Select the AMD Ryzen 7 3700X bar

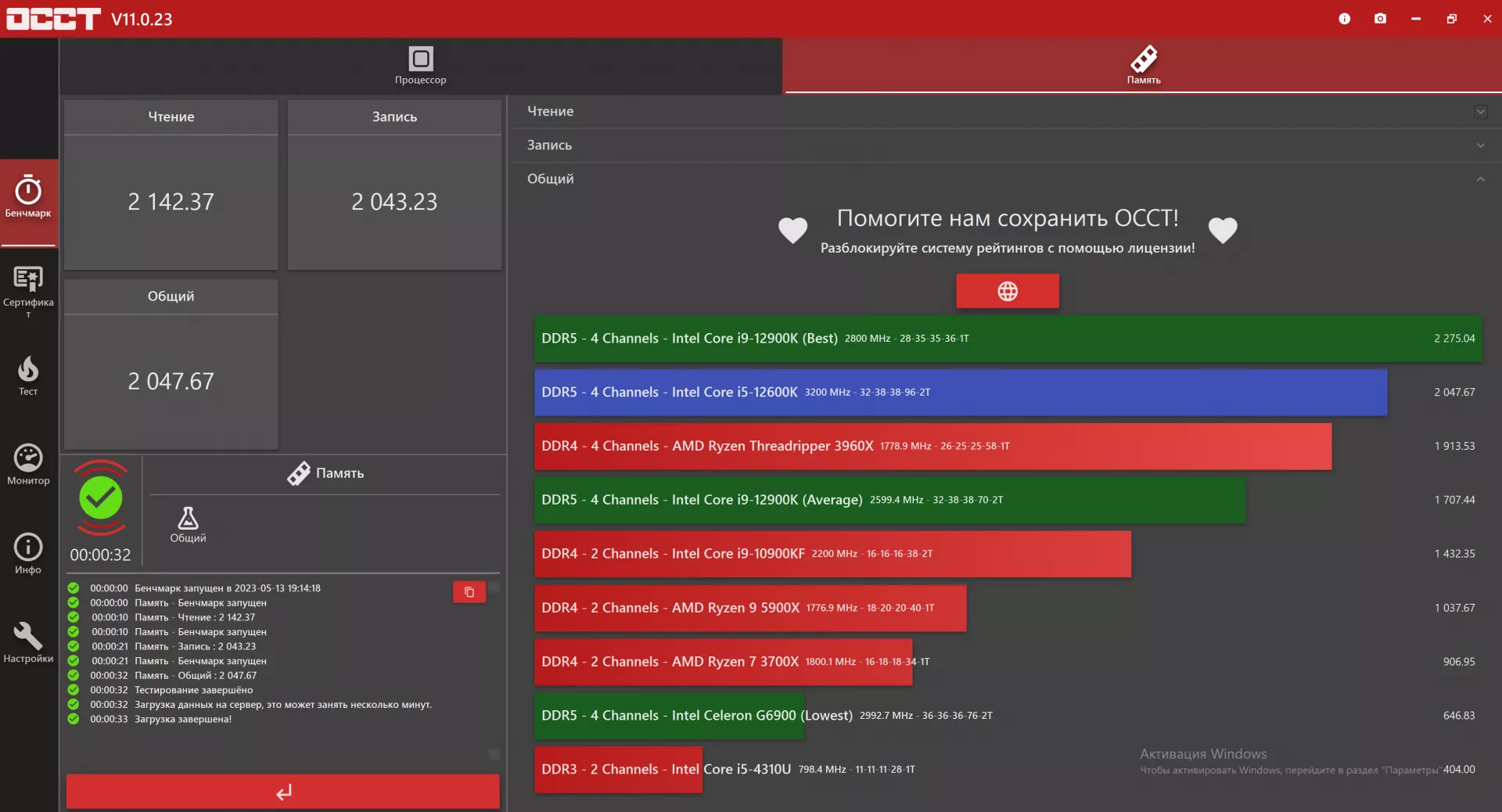723,662
